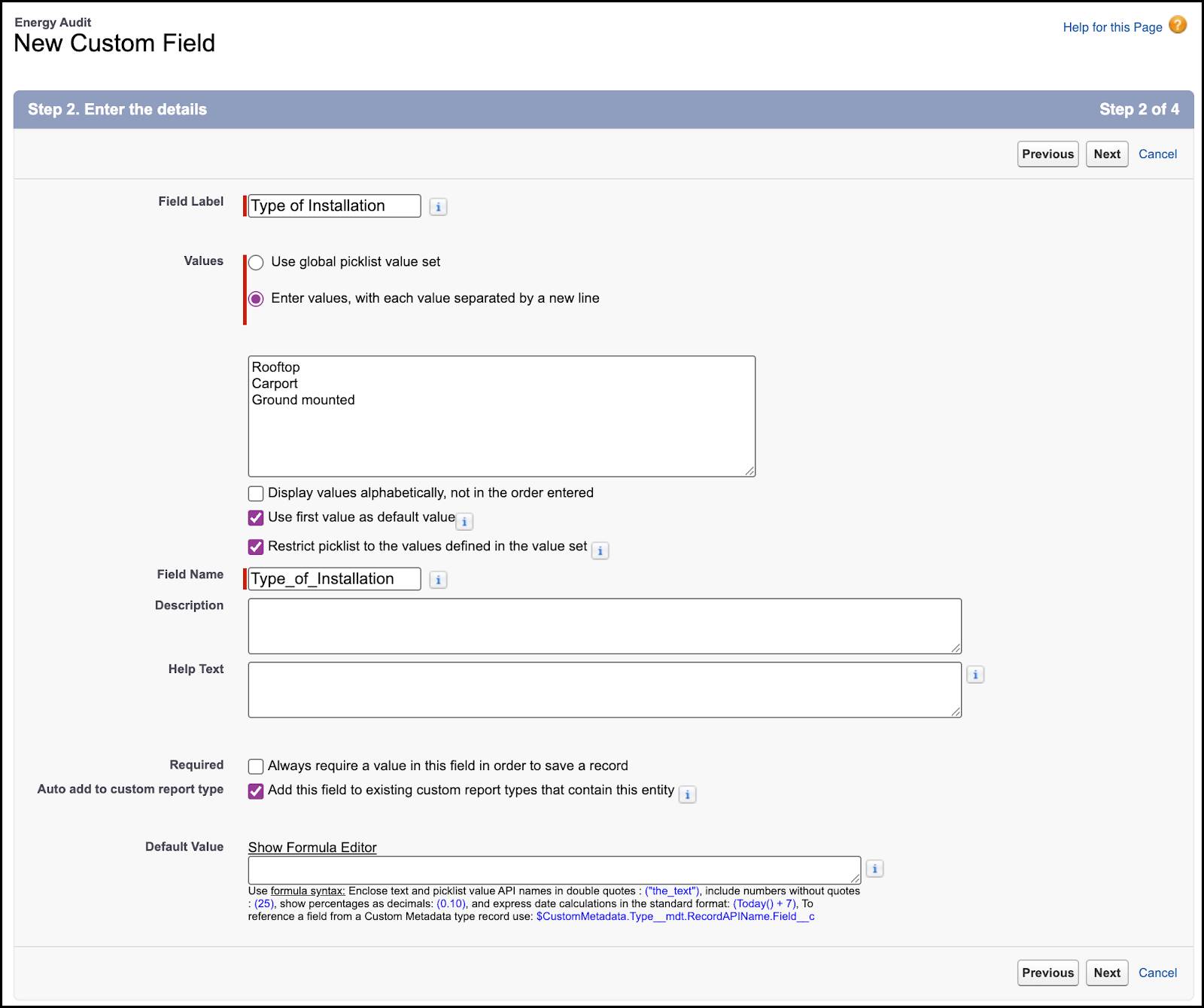Click into the Default Value formula box
Viewport: 1204px width, 1008px height.
[555, 869]
